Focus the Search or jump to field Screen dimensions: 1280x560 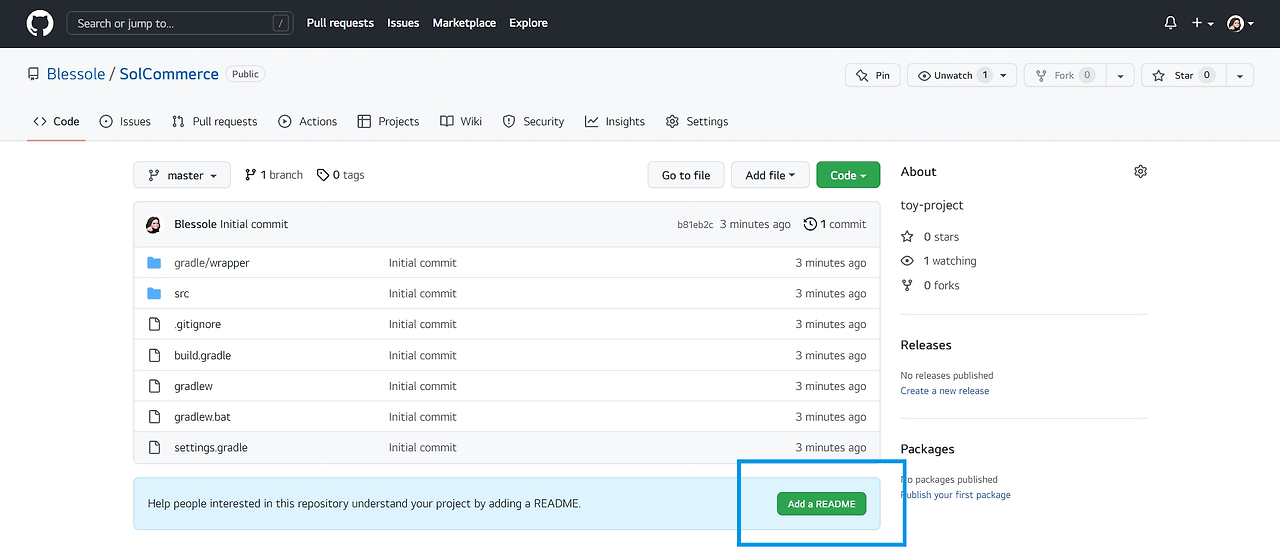(180, 23)
